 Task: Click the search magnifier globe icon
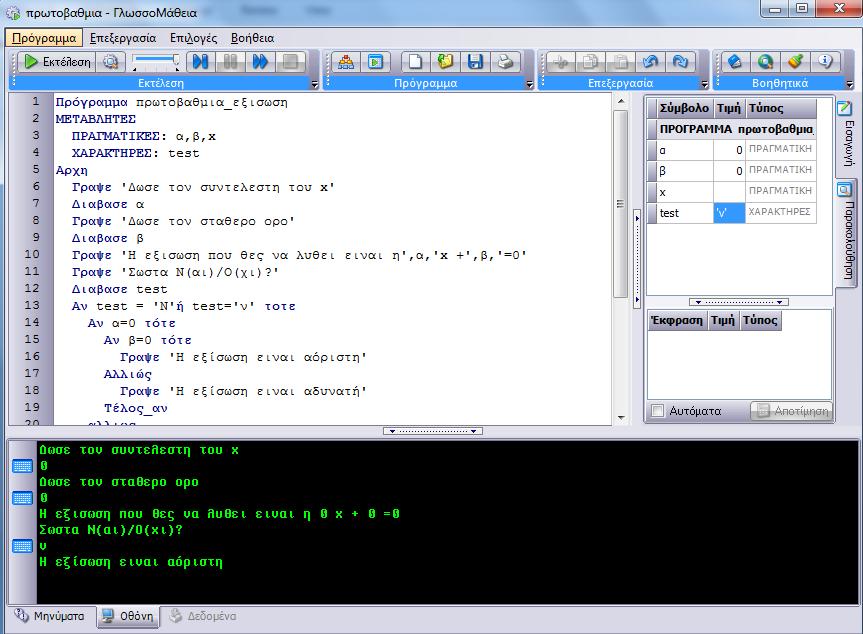pos(765,62)
